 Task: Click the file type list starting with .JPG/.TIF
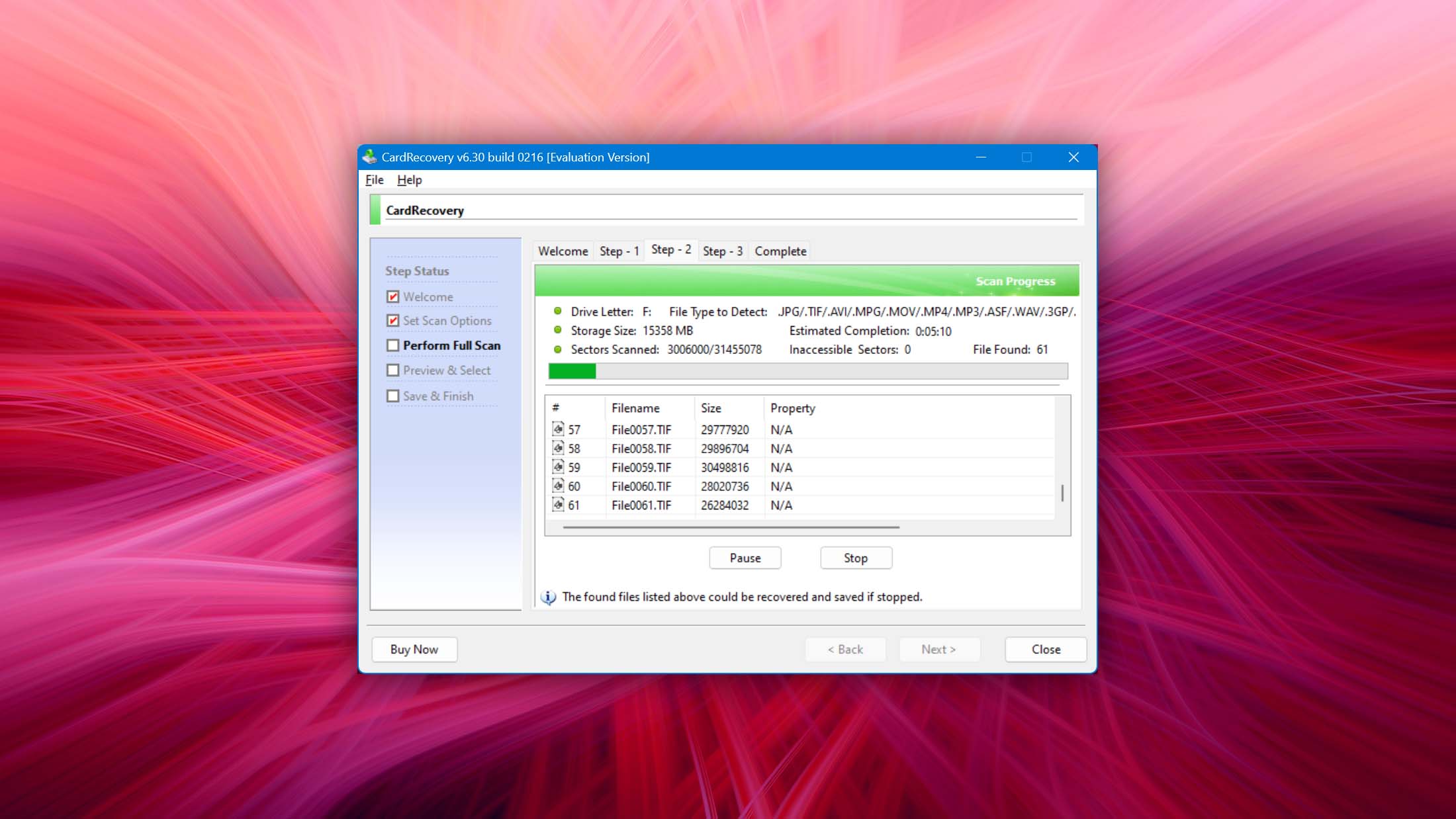(x=927, y=312)
